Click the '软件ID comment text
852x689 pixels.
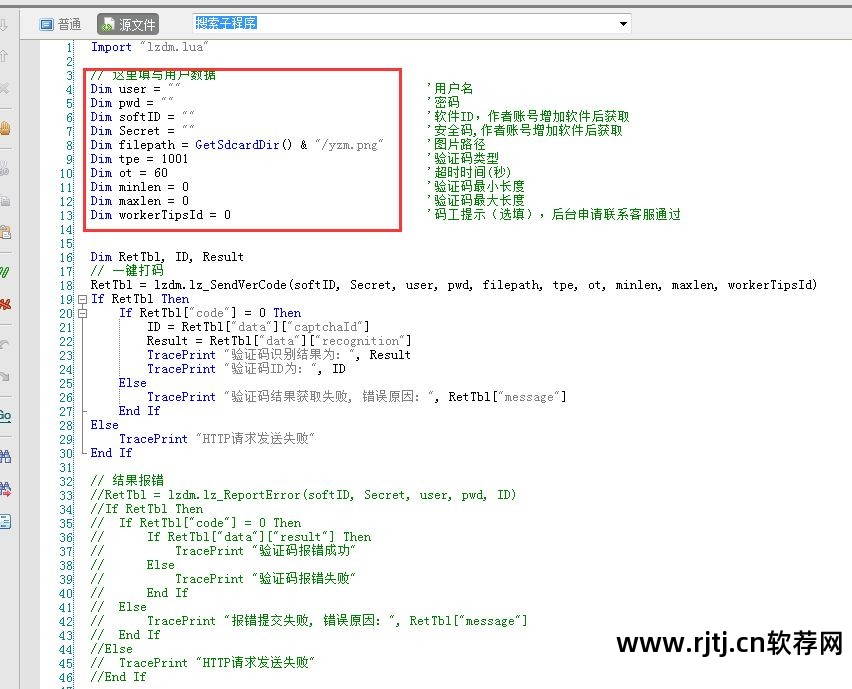pos(528,116)
